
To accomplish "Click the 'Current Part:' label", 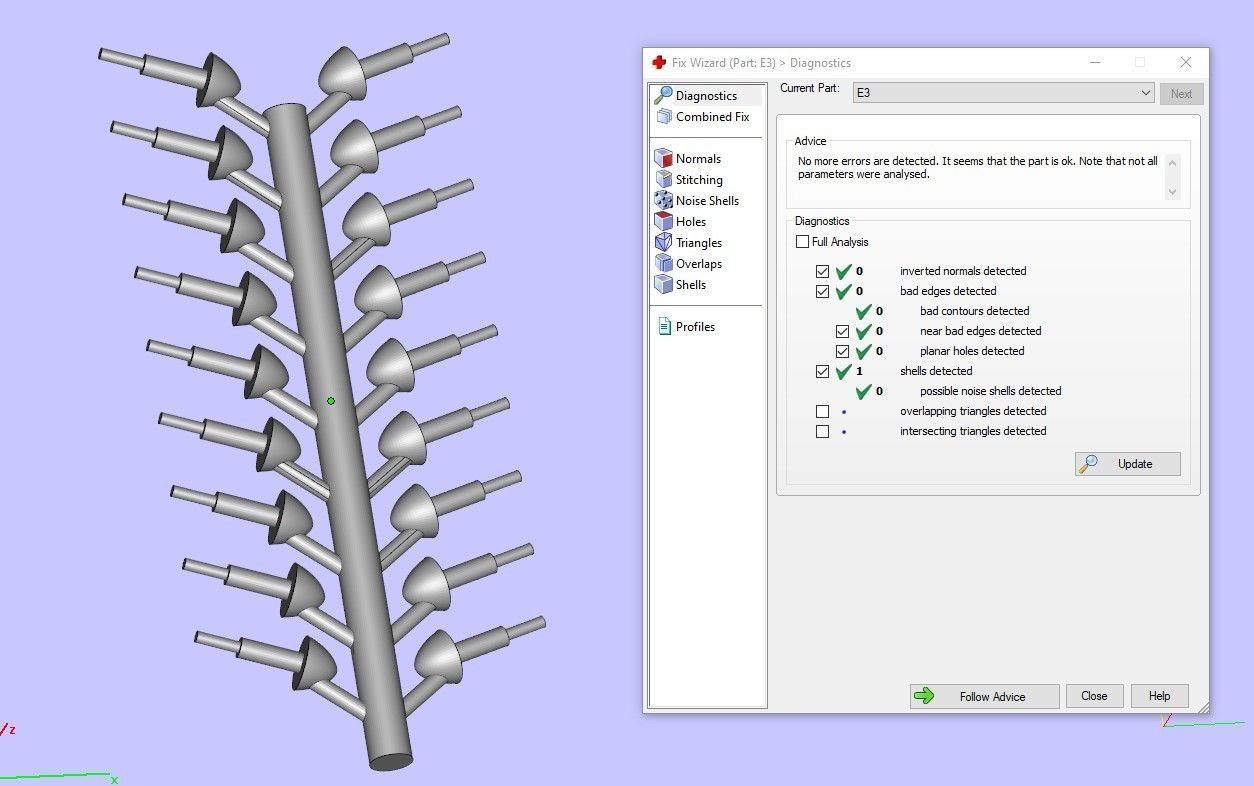I will (809, 88).
